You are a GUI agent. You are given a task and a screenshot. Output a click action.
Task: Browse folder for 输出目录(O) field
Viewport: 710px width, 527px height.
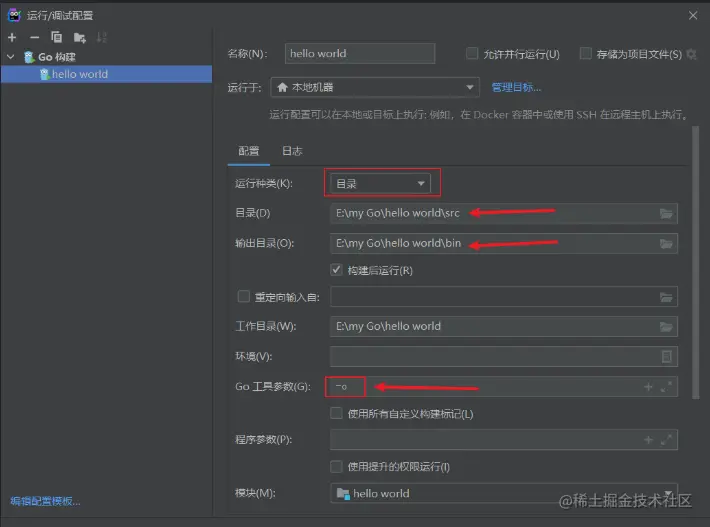pos(666,244)
